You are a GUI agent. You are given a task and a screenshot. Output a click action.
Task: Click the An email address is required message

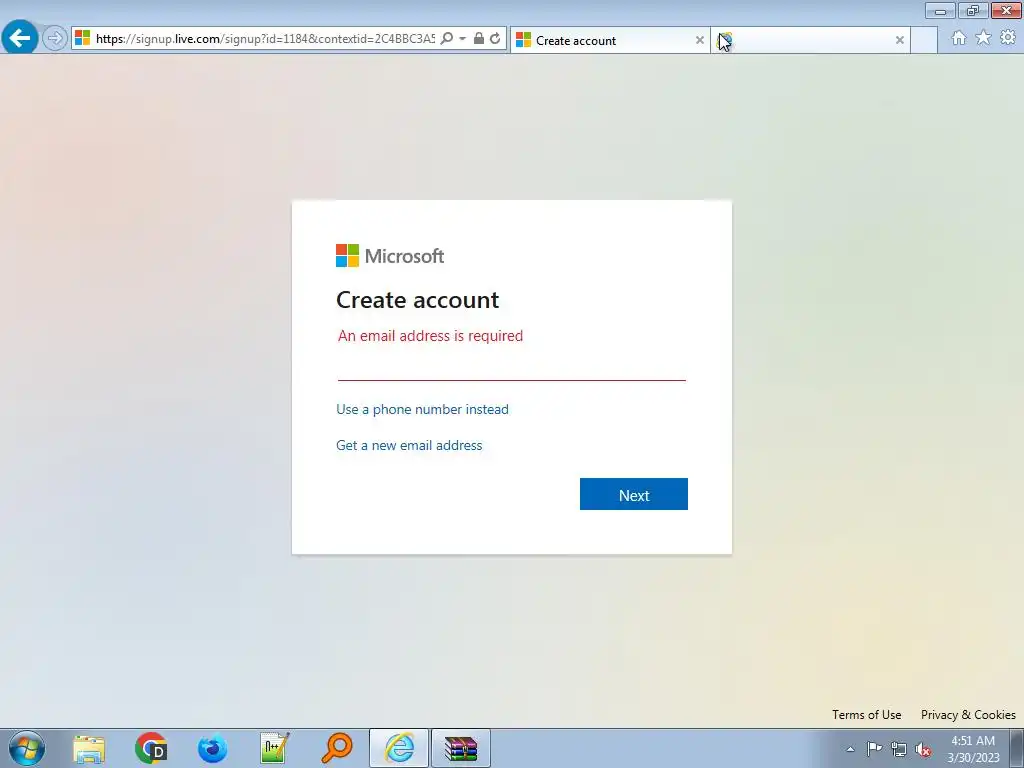430,336
